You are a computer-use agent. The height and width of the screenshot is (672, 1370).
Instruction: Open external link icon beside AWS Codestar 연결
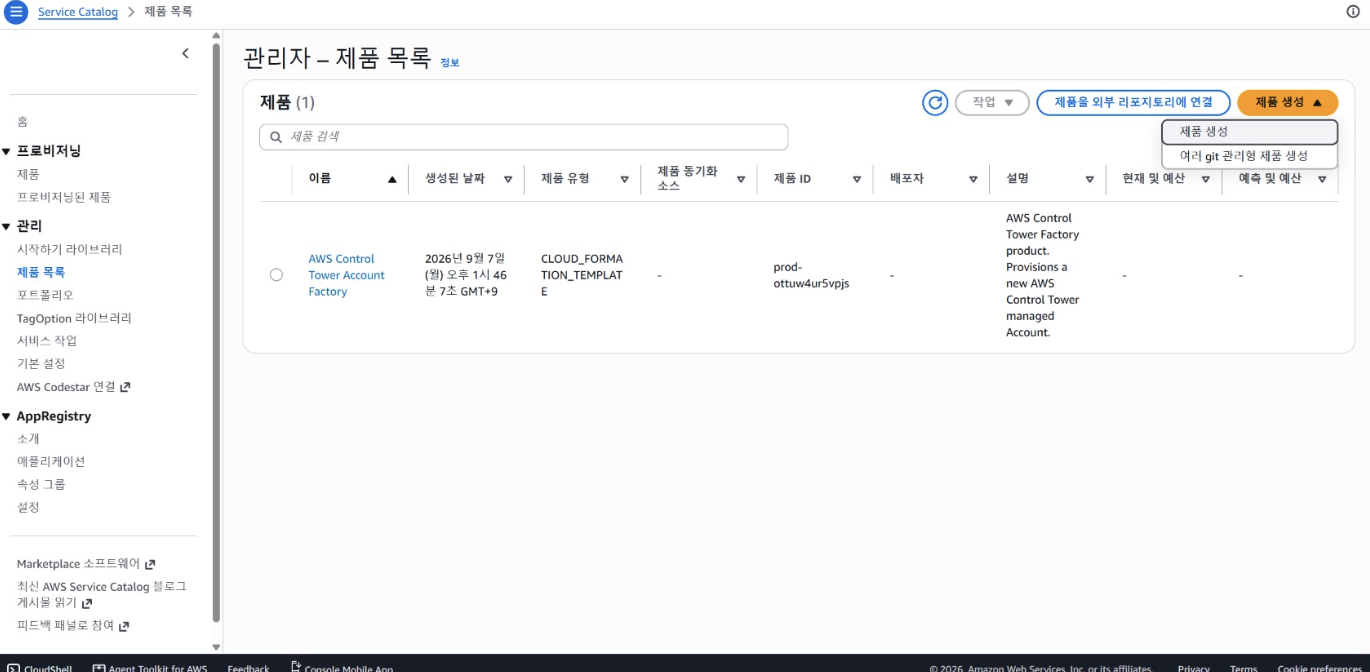point(125,387)
